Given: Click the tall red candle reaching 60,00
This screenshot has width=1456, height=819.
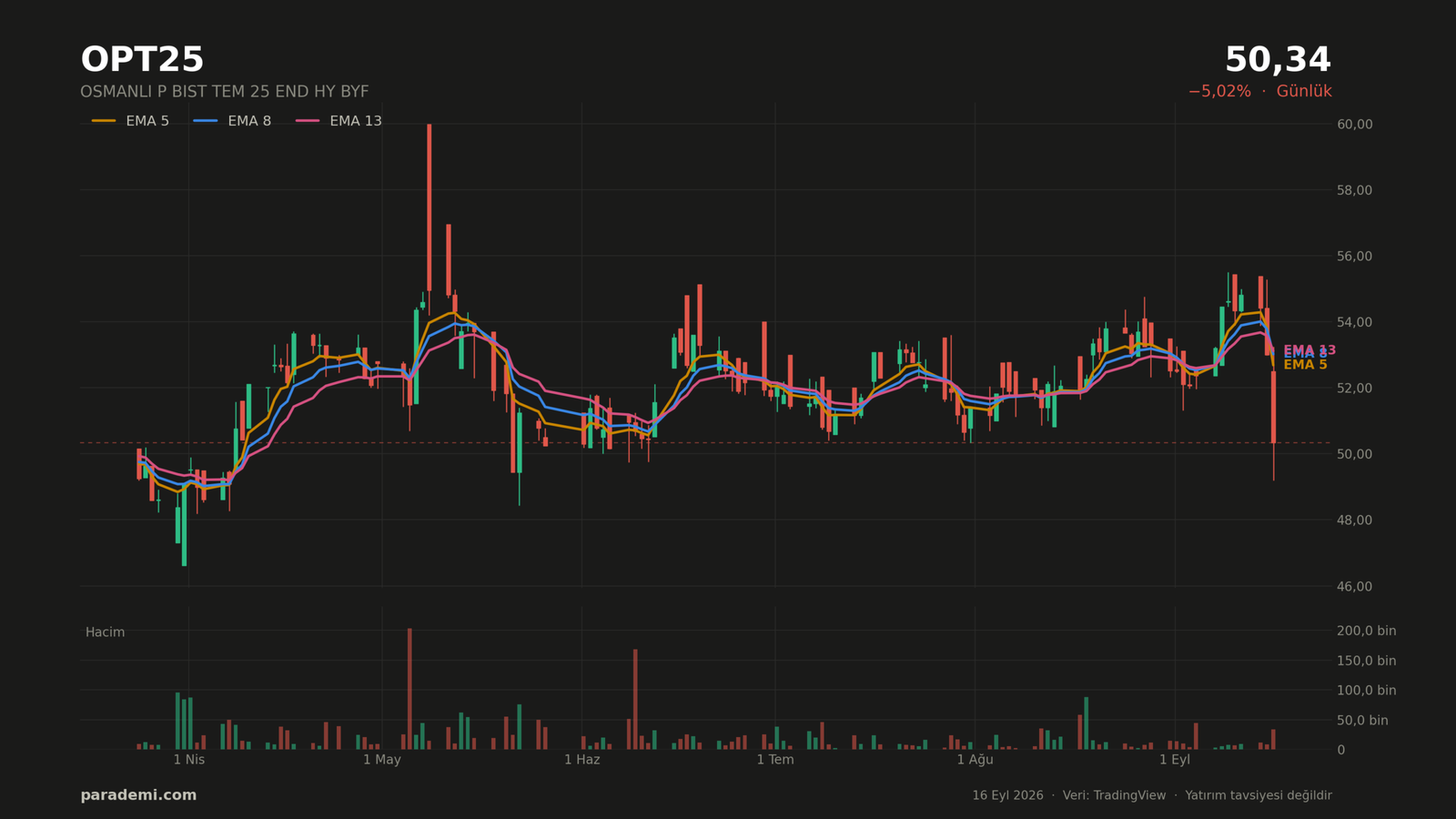Looking at the screenshot, I should (430, 207).
